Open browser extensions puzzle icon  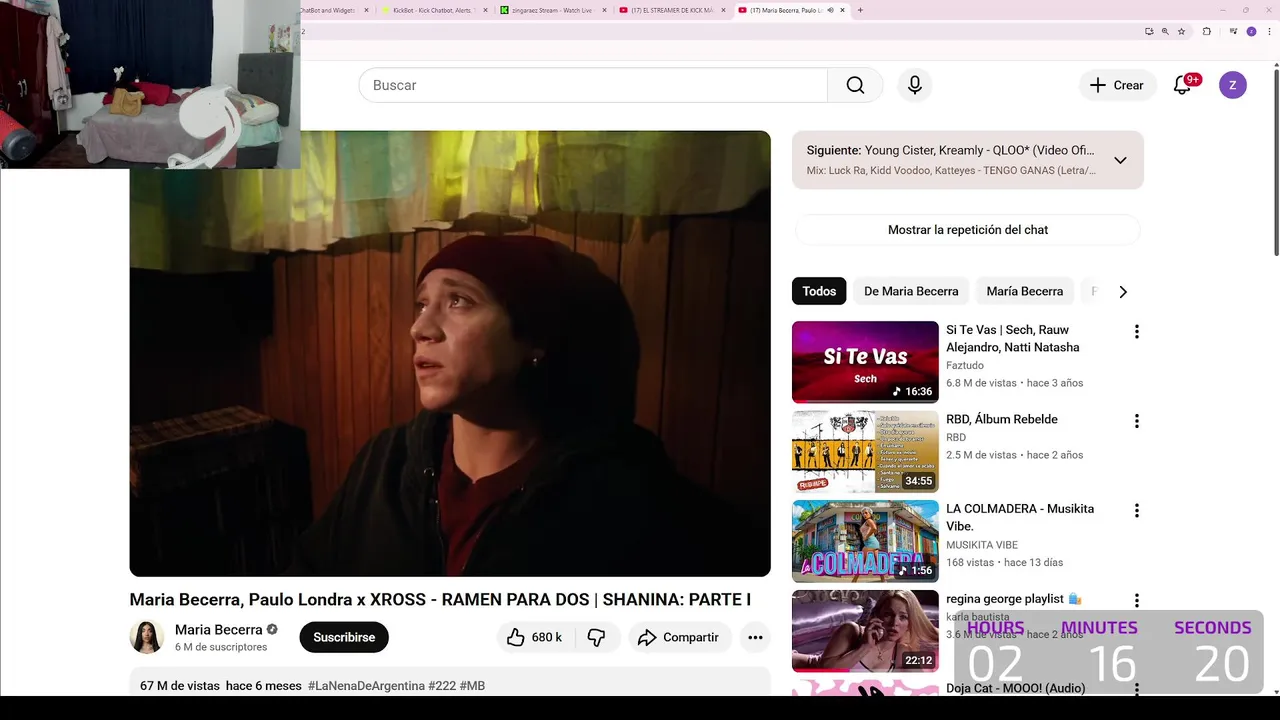[x=1207, y=31]
